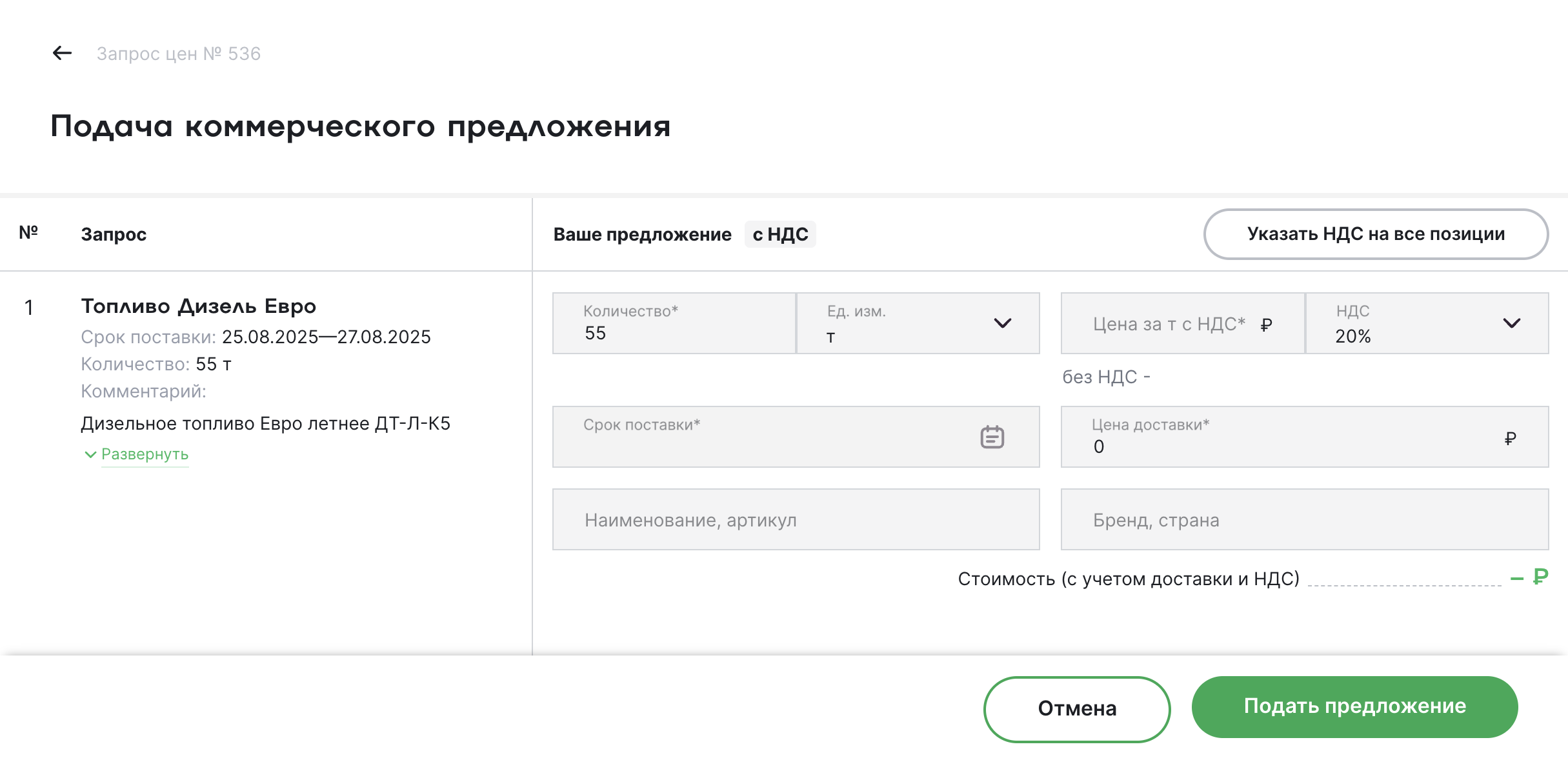Focus the Количество input field

674,323
